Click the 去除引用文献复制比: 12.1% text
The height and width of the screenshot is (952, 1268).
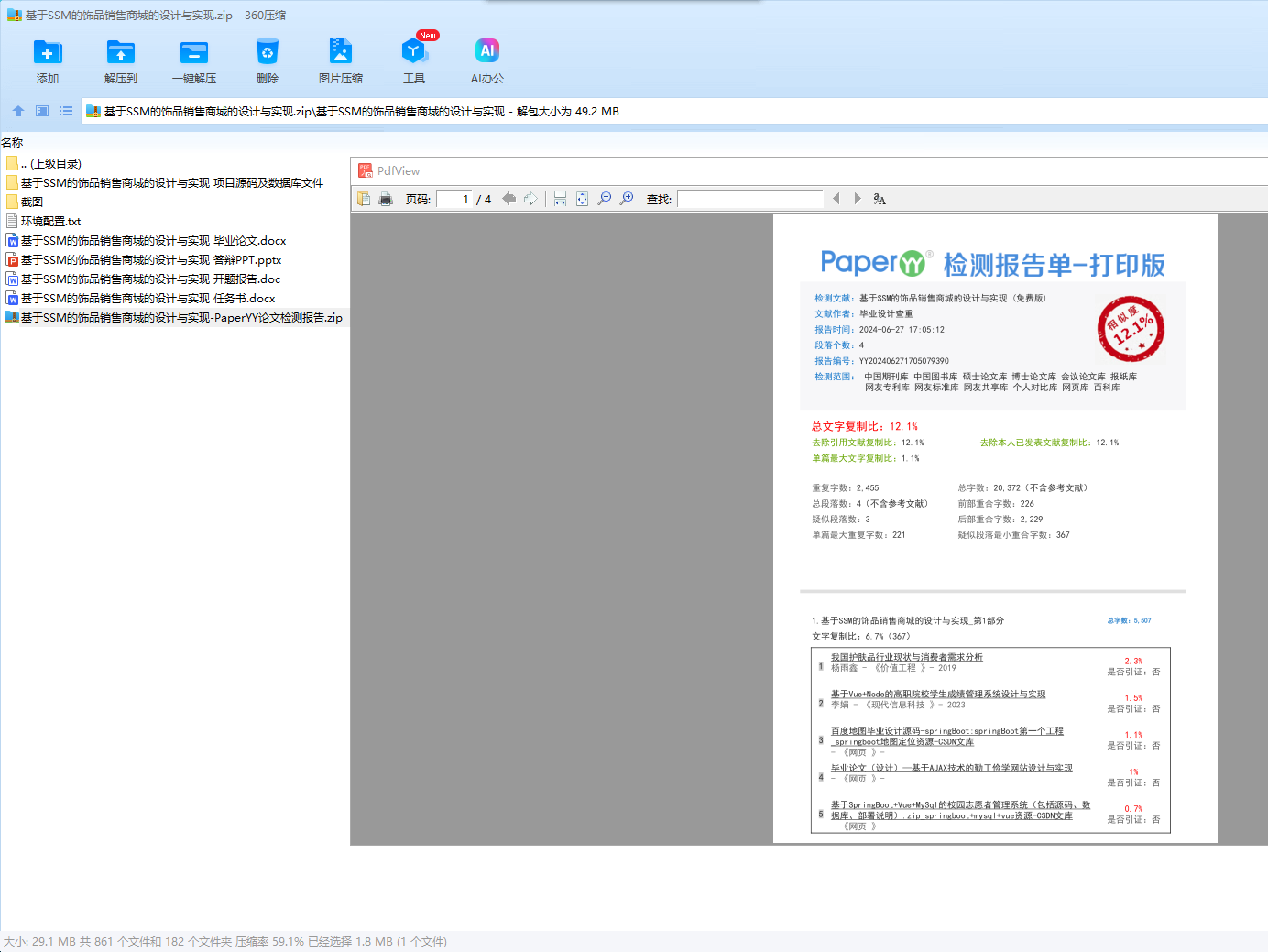click(869, 443)
